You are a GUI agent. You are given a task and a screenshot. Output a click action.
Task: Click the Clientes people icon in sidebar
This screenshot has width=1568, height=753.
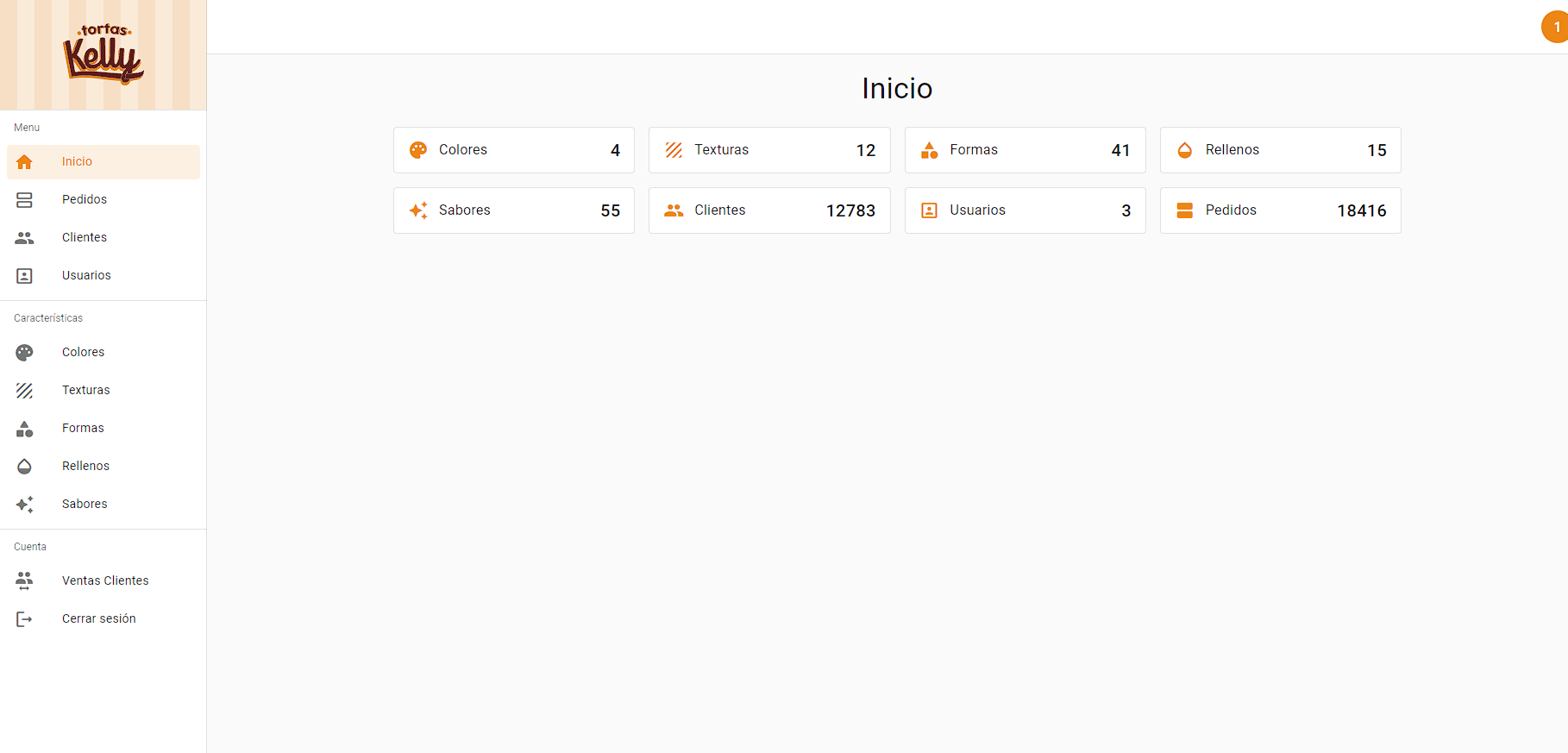pos(24,238)
